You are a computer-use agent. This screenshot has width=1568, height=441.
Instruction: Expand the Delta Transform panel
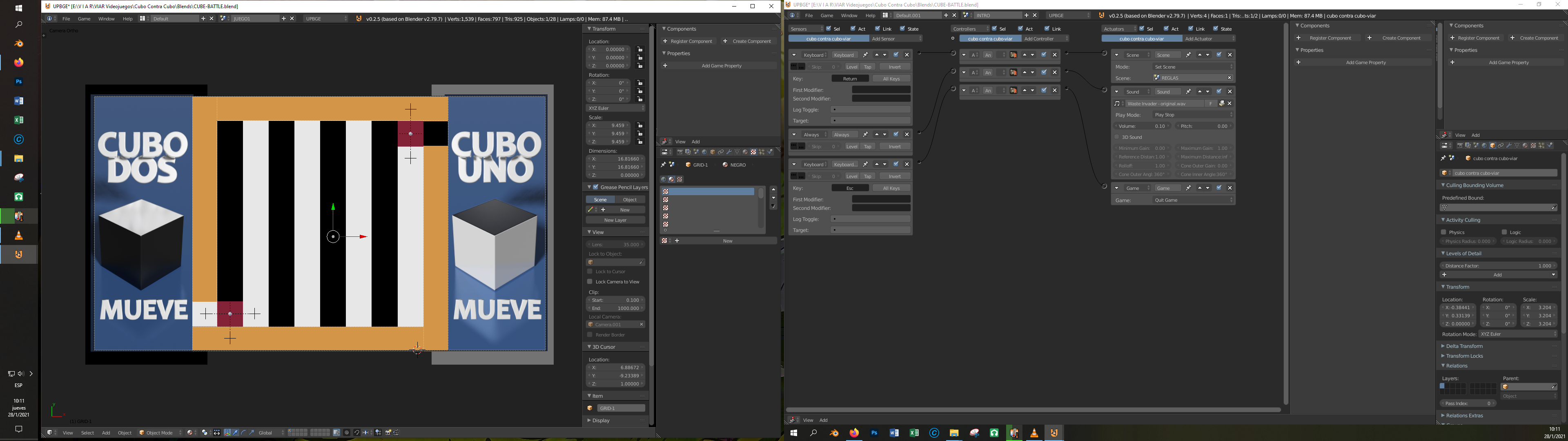[x=1464, y=347]
